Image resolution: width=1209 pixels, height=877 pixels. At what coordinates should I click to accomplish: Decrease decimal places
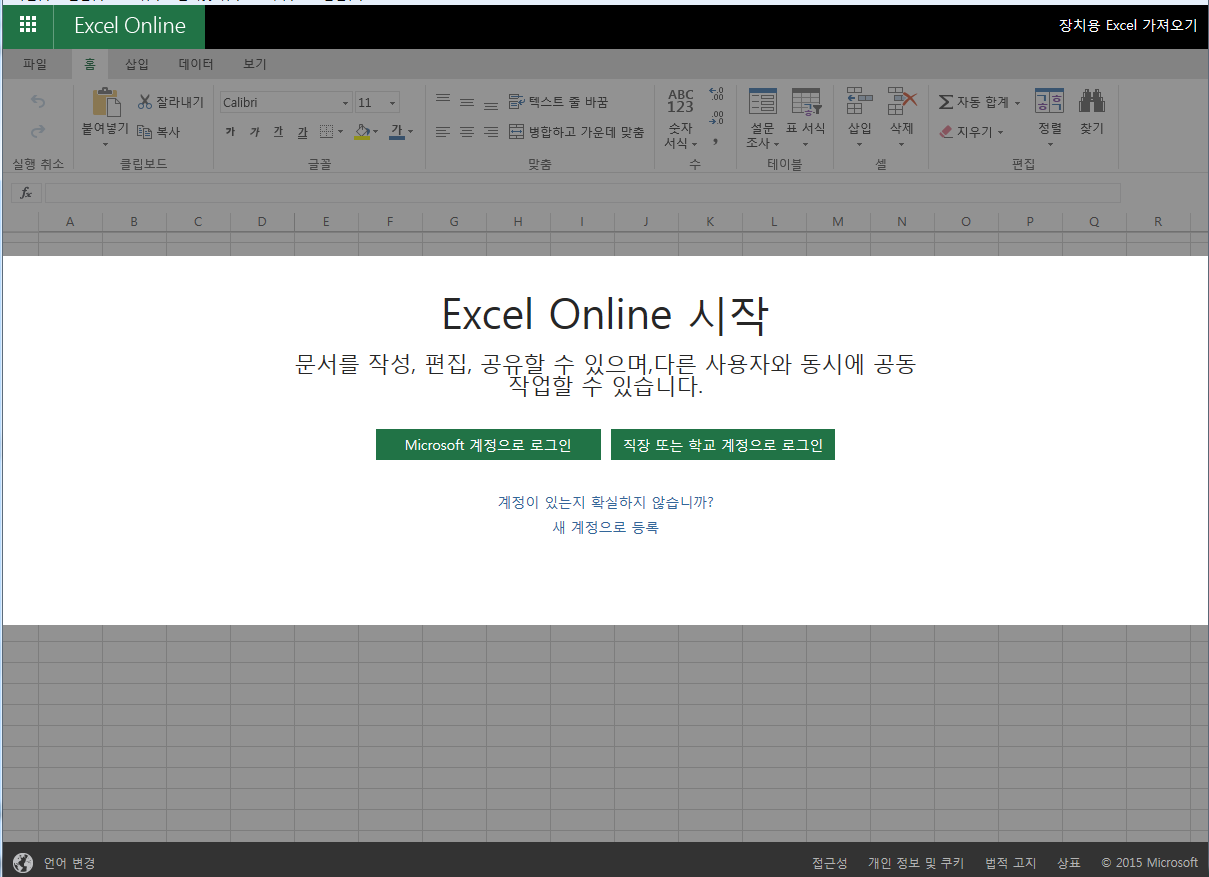716,118
